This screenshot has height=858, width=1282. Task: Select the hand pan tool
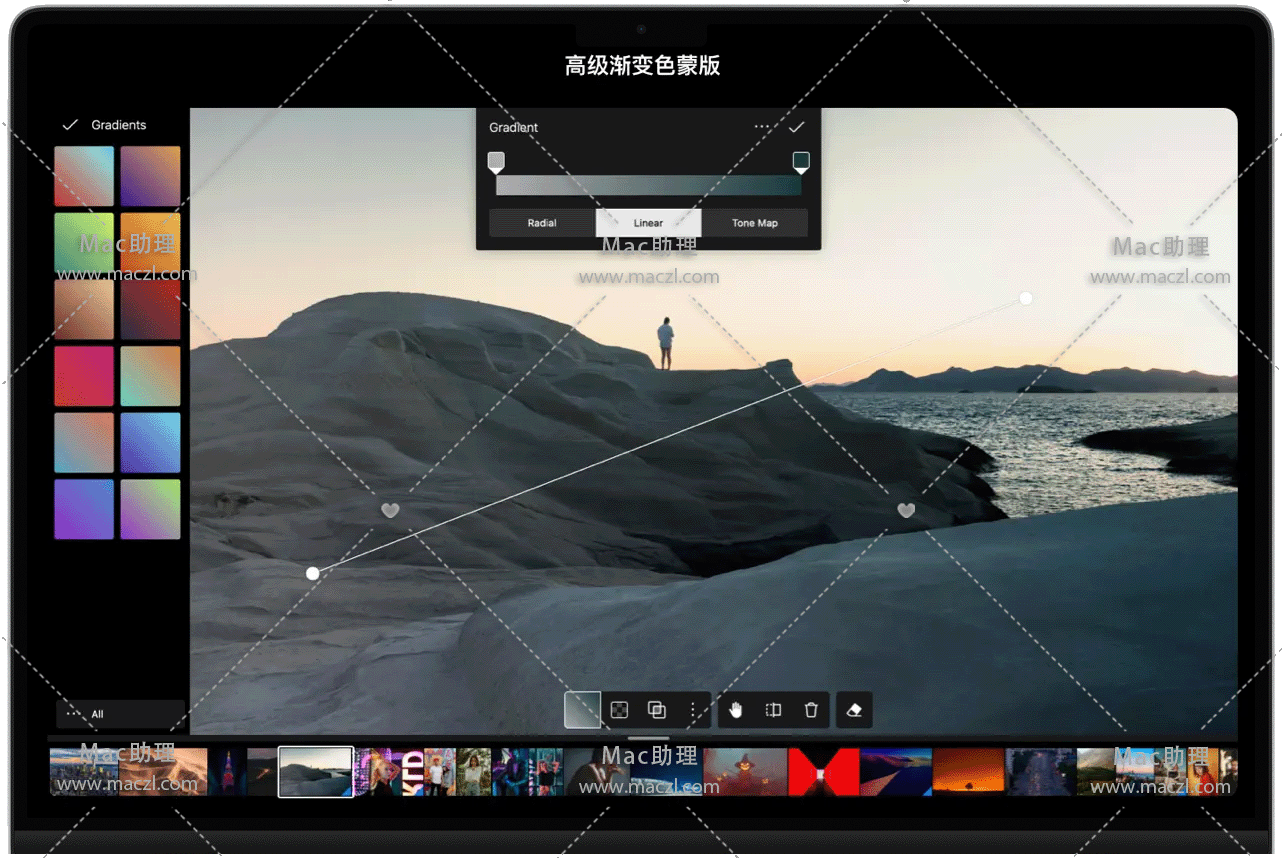tap(736, 710)
